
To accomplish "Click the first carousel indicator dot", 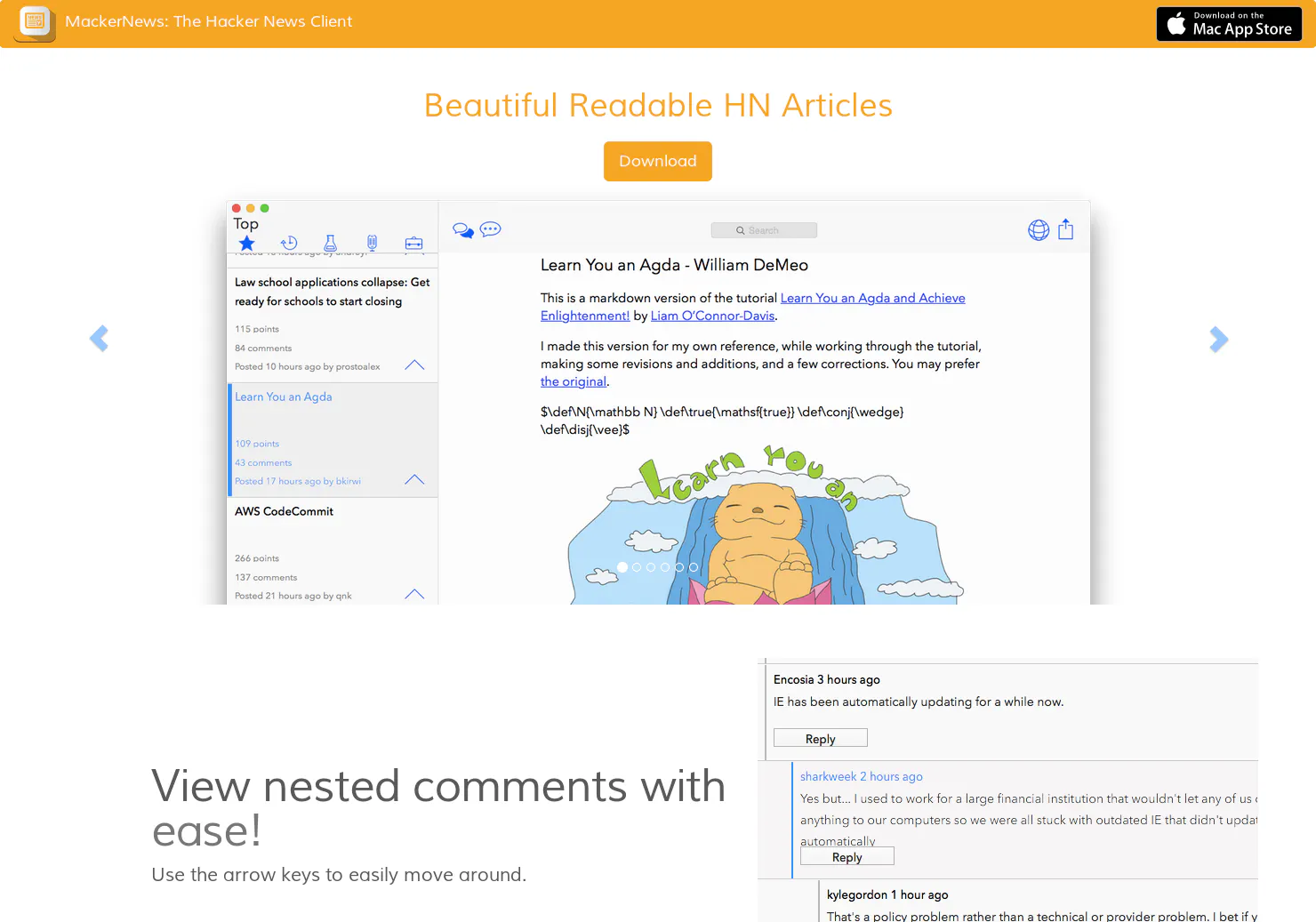I will click(x=622, y=567).
